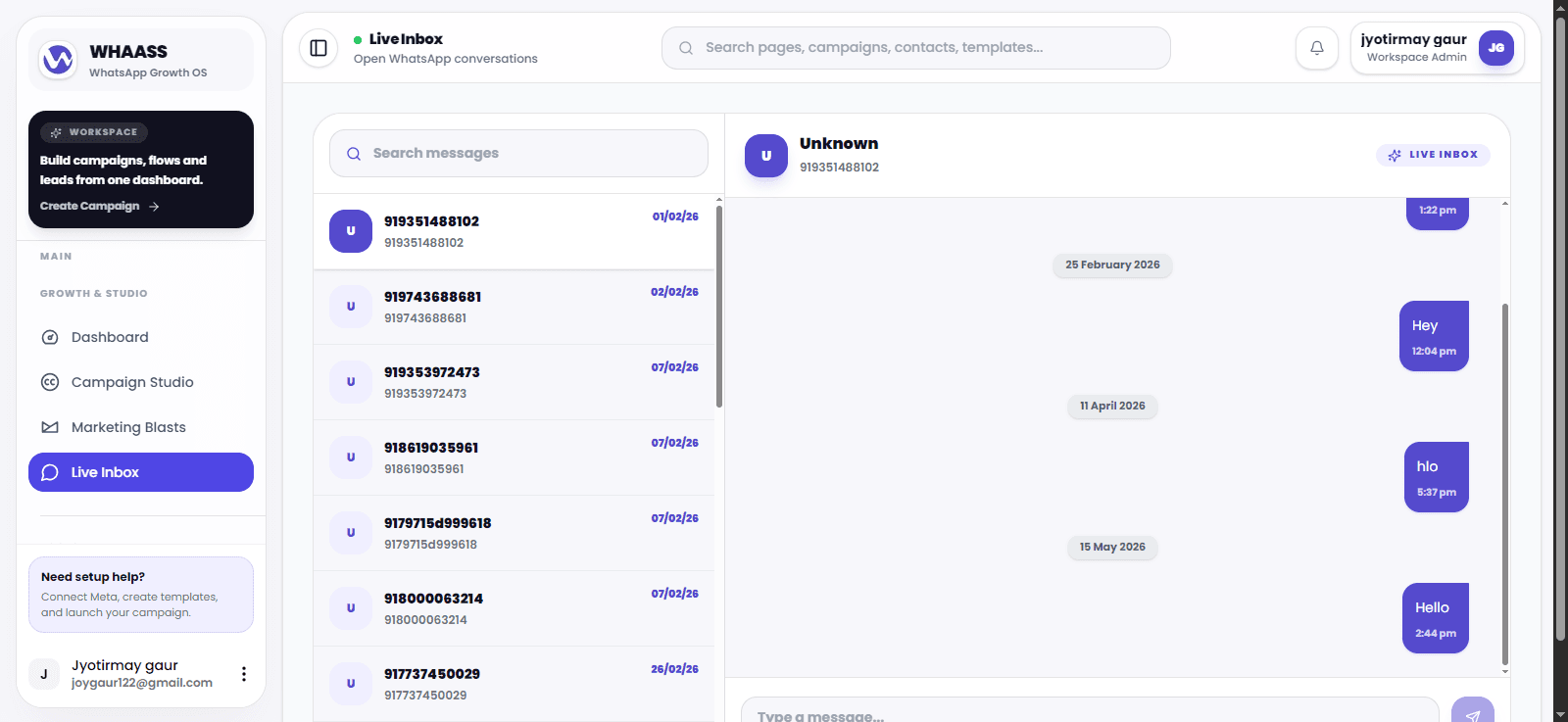Screen dimensions: 1568x722
Task: Click the chat messages scrollbar
Action: tap(1505, 485)
